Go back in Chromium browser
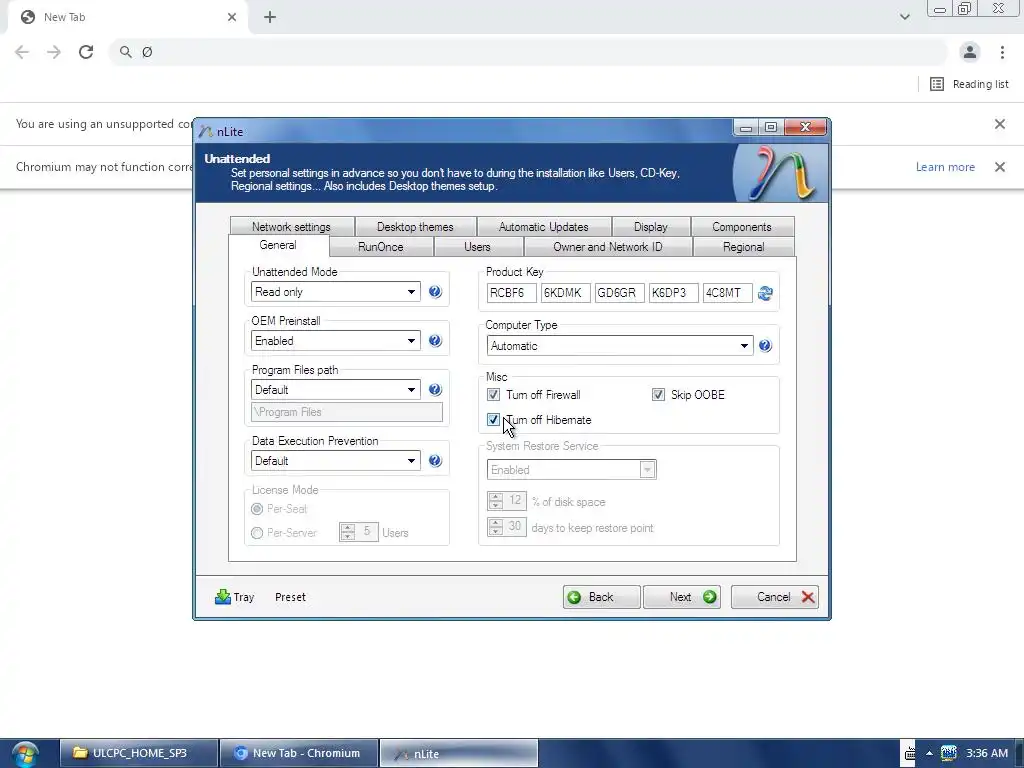Viewport: 1024px width, 768px height. tap(22, 52)
